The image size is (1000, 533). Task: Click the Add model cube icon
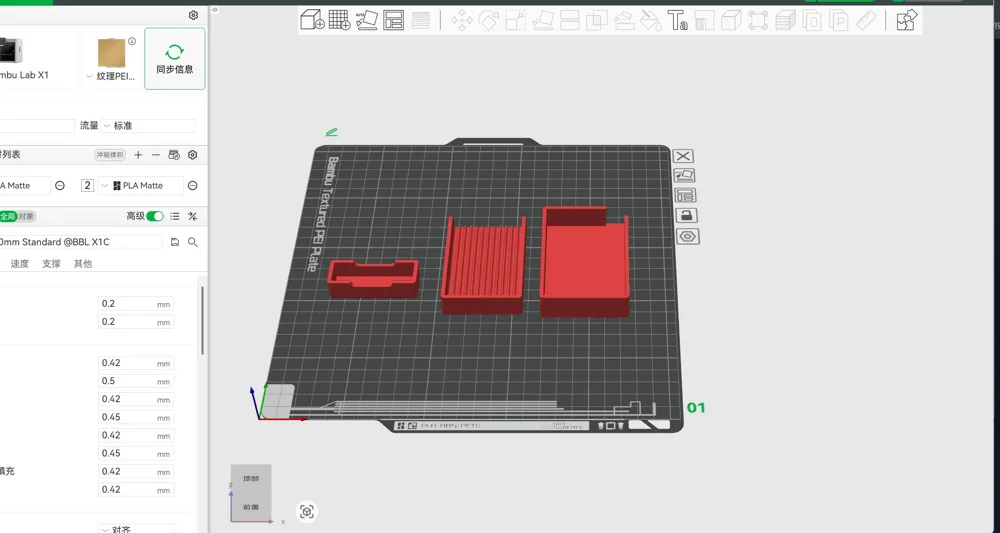(312, 20)
